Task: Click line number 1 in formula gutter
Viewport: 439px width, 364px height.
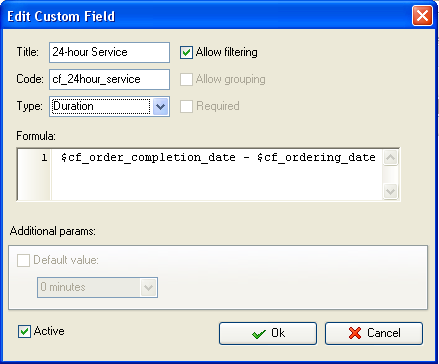Action: [x=44, y=157]
